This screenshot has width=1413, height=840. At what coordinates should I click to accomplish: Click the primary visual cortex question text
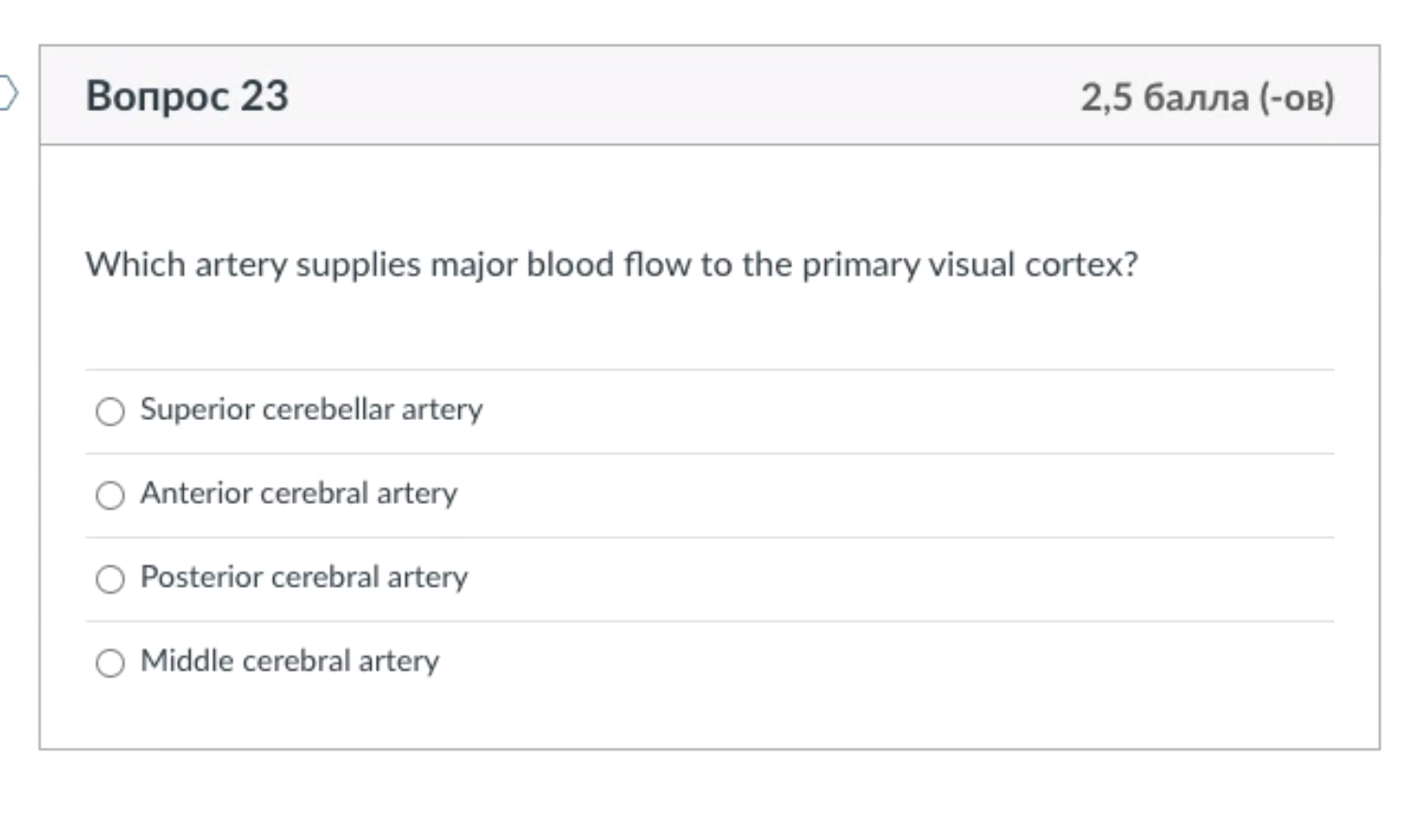(x=611, y=265)
